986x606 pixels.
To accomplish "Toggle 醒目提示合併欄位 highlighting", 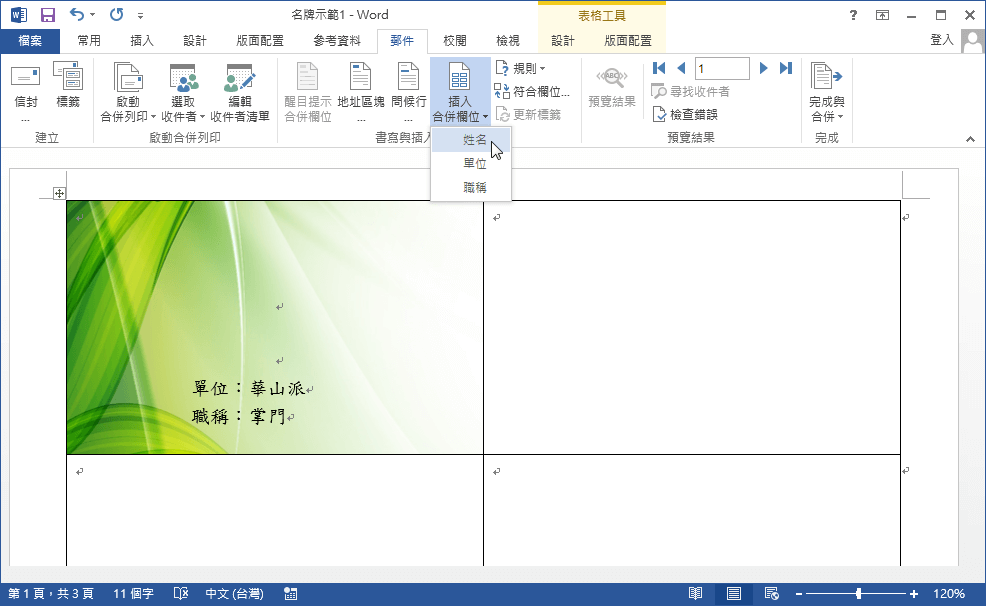I will click(x=306, y=88).
